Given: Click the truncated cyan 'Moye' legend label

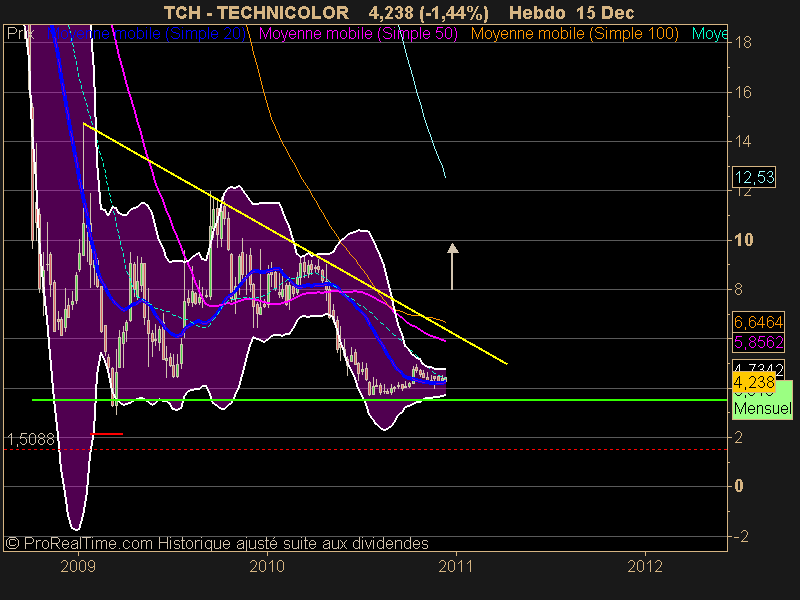Looking at the screenshot, I should click(709, 34).
